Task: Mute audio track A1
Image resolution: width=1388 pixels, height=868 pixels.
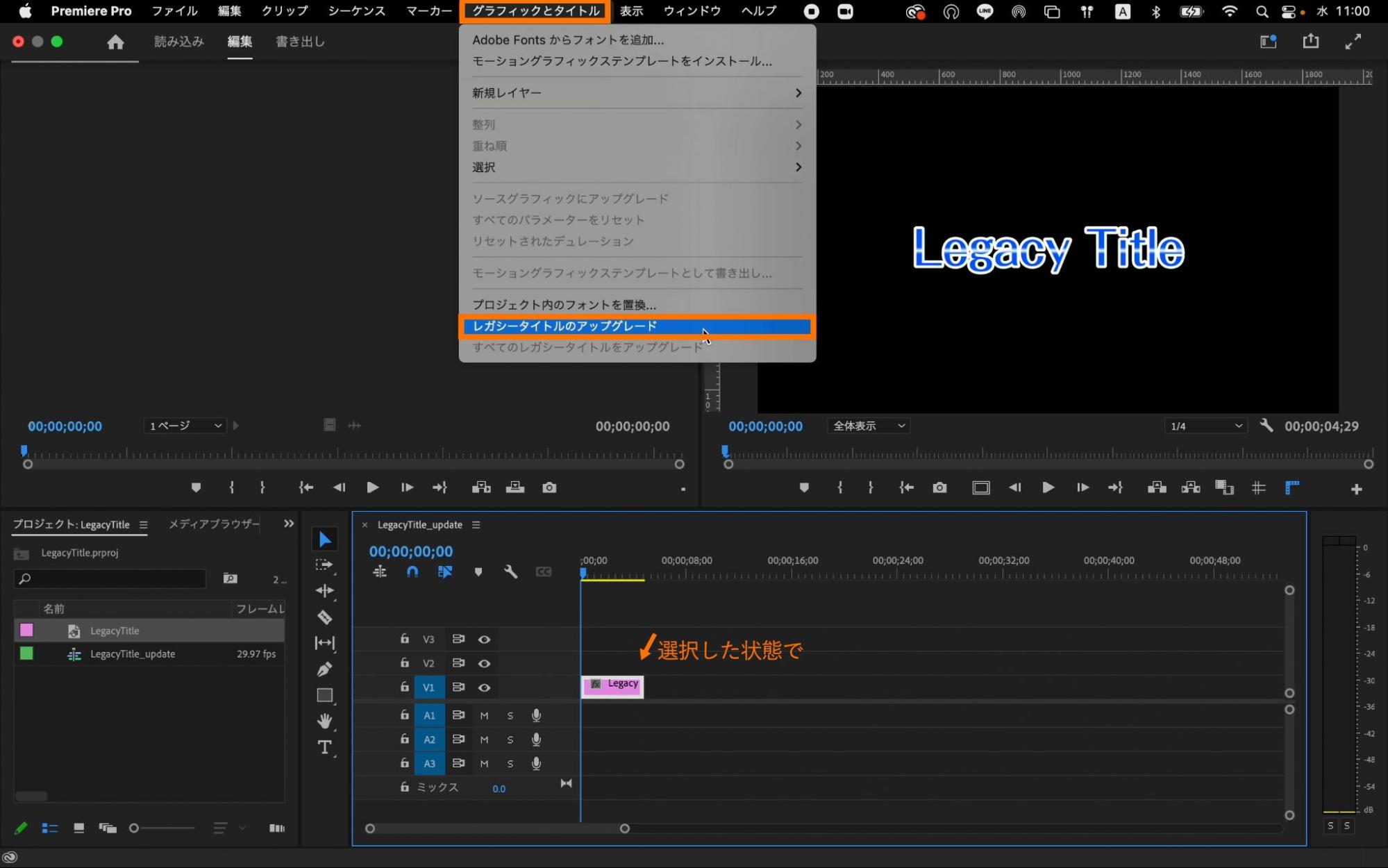Action: [484, 716]
